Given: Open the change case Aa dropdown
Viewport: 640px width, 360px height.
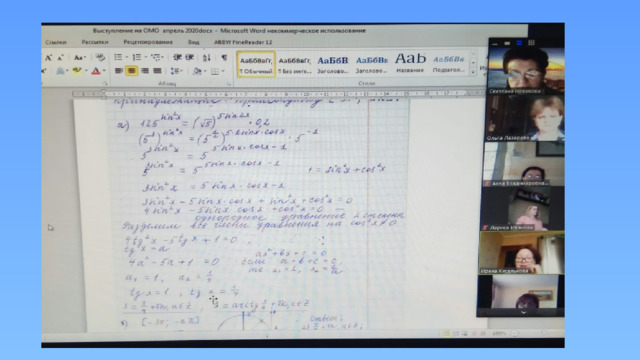Looking at the screenshot, I should point(79,58).
